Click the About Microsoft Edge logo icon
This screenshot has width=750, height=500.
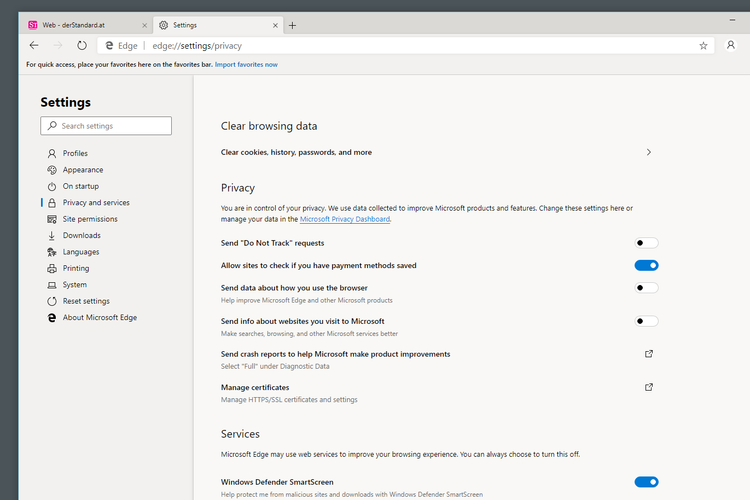(x=52, y=318)
